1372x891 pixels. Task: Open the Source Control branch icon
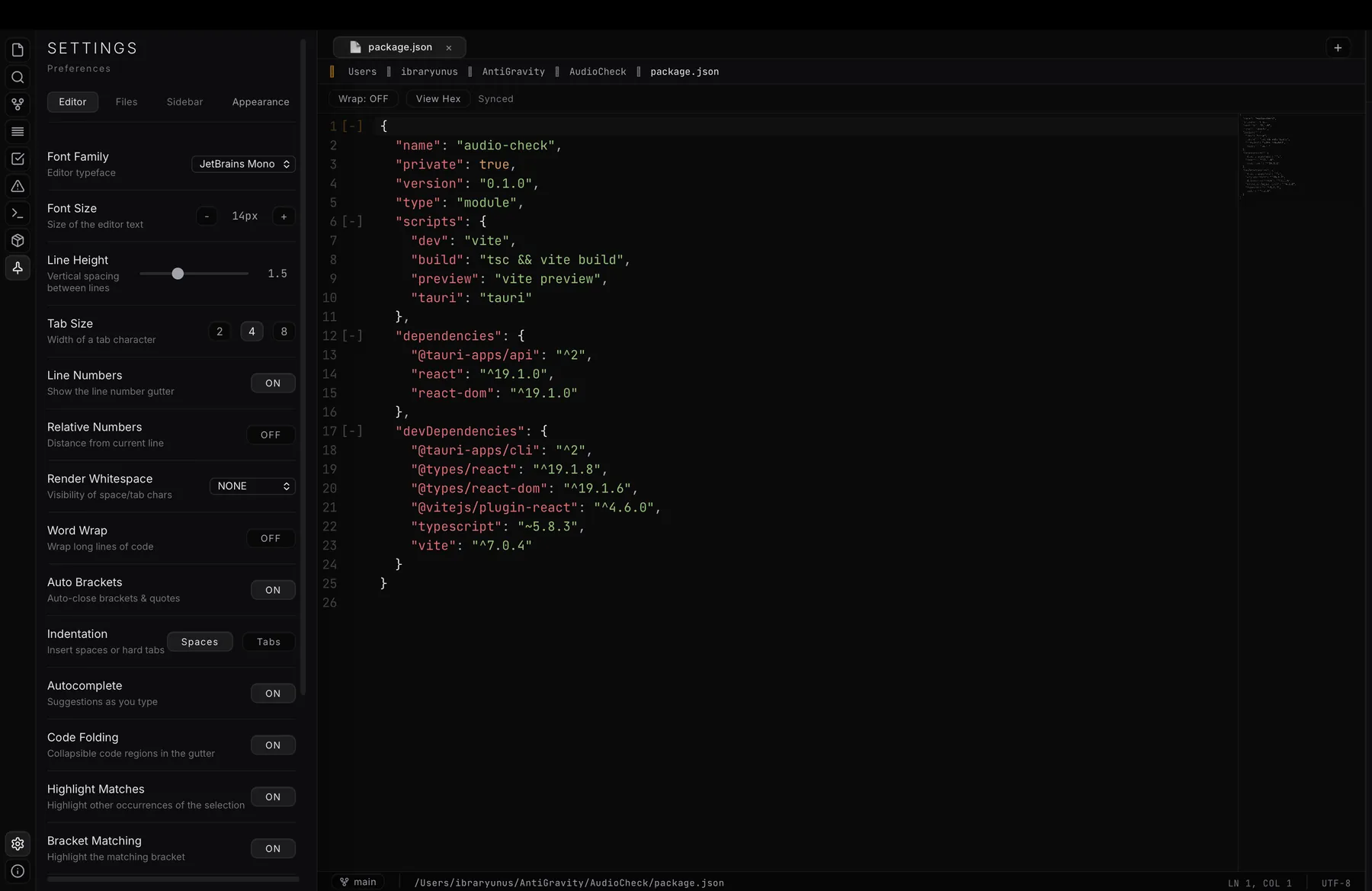click(18, 104)
